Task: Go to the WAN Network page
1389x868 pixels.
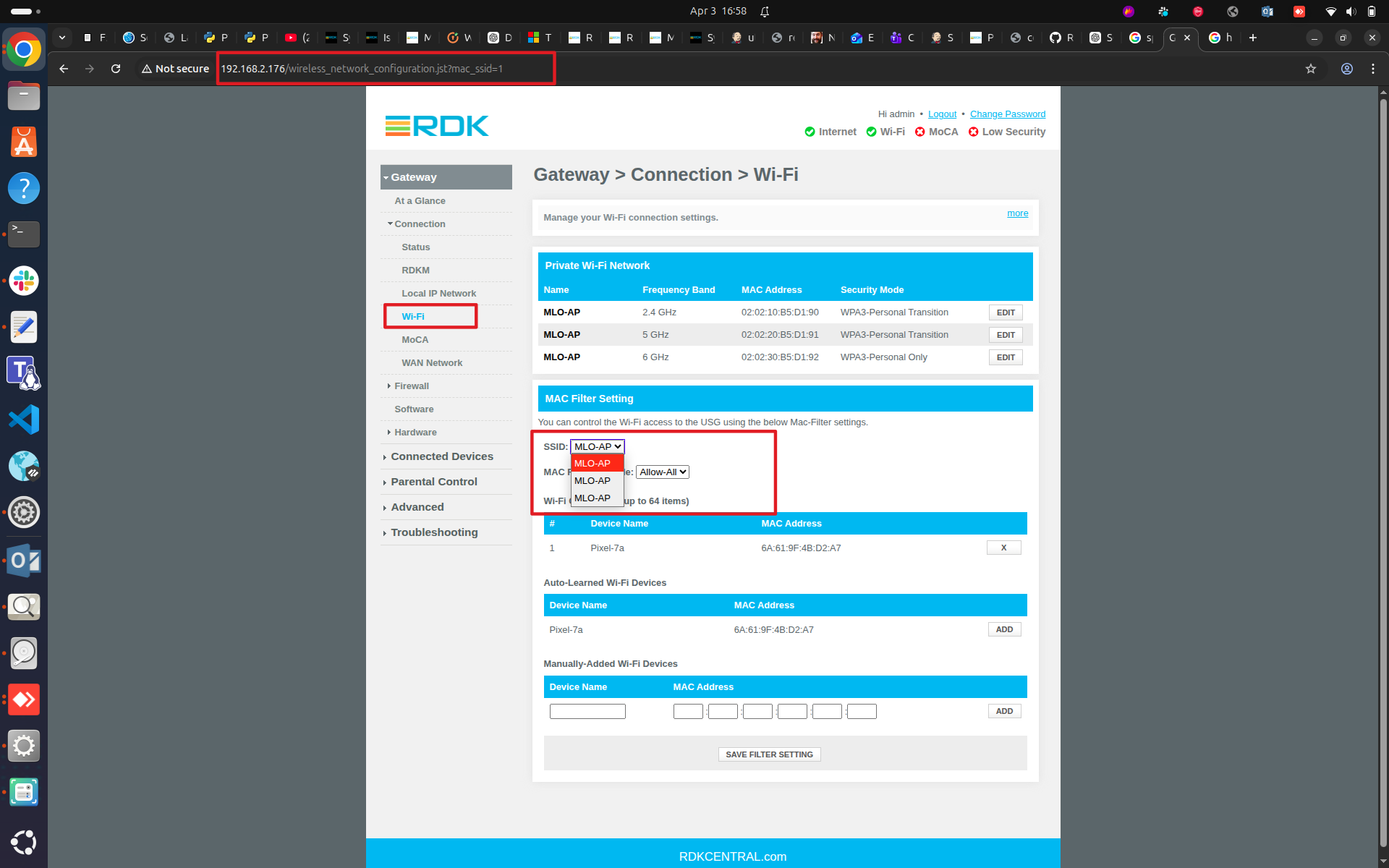Action: [x=432, y=363]
